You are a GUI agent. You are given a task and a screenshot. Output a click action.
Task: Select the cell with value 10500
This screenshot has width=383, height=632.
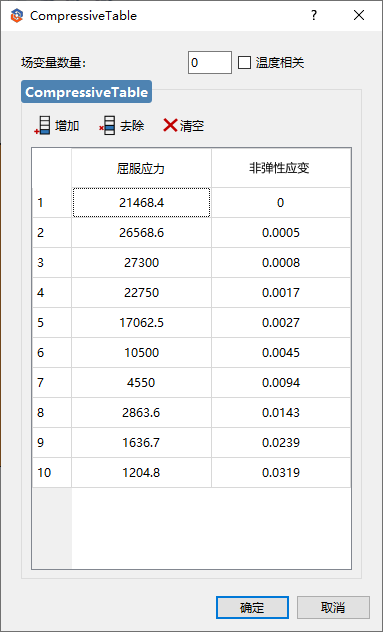142,353
